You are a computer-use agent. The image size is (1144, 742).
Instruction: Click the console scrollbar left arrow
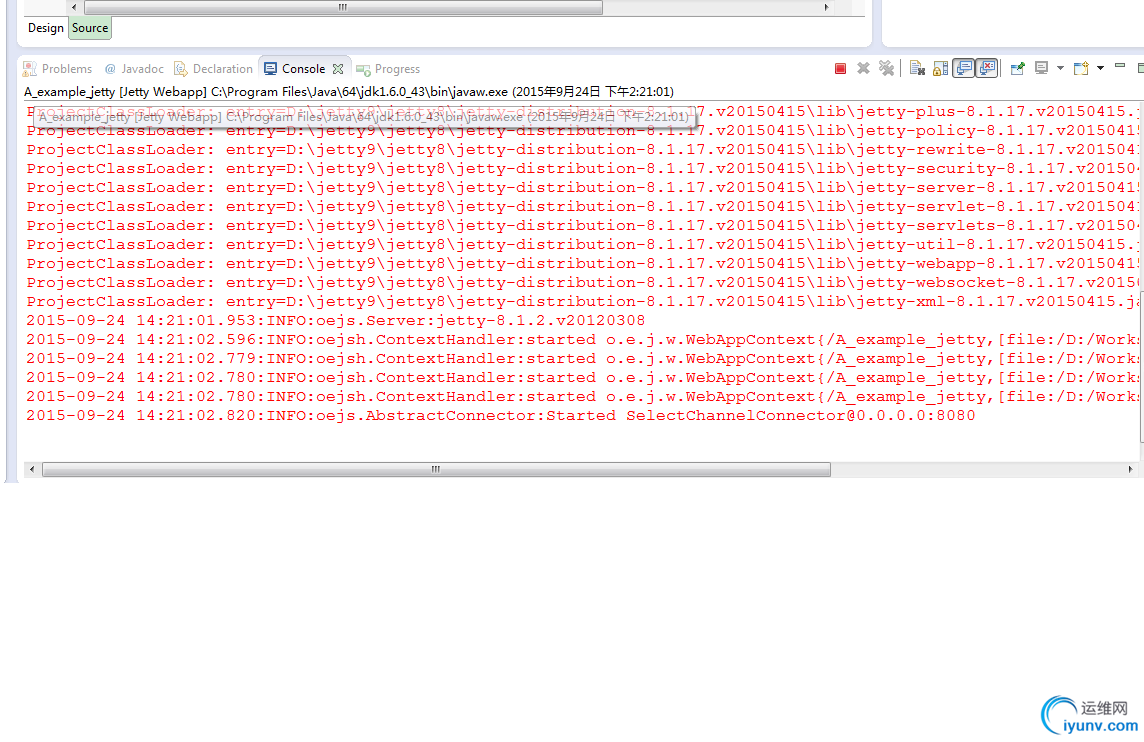(x=31, y=469)
